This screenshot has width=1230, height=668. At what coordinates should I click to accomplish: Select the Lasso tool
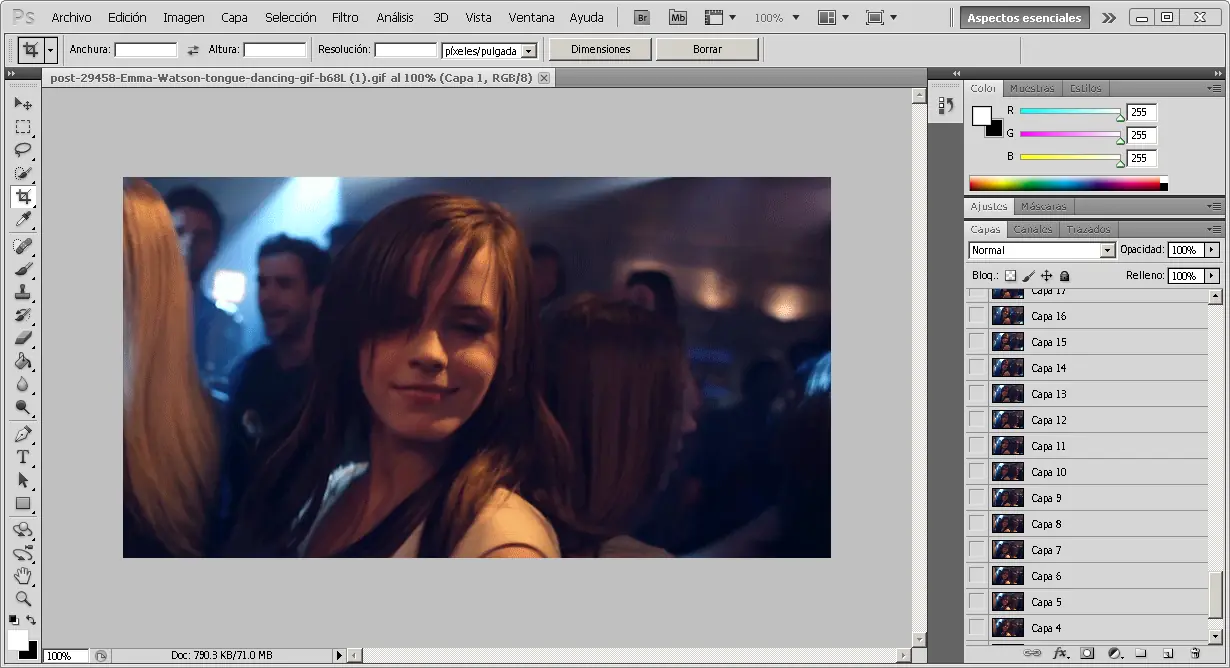22,150
